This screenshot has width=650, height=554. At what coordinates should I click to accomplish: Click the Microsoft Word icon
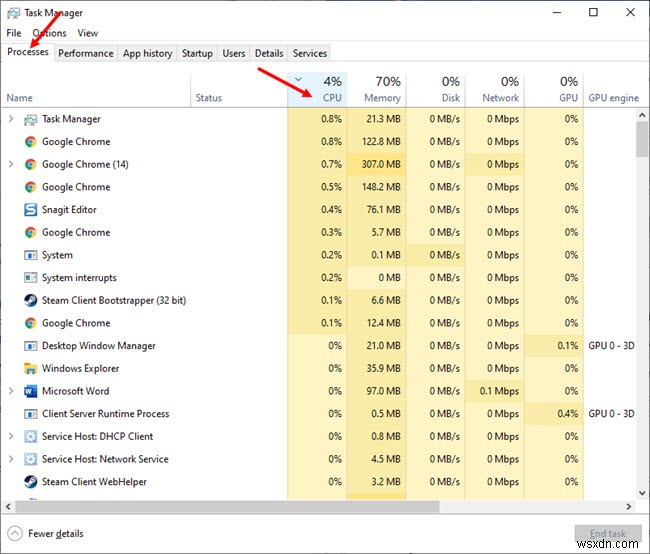pos(30,391)
